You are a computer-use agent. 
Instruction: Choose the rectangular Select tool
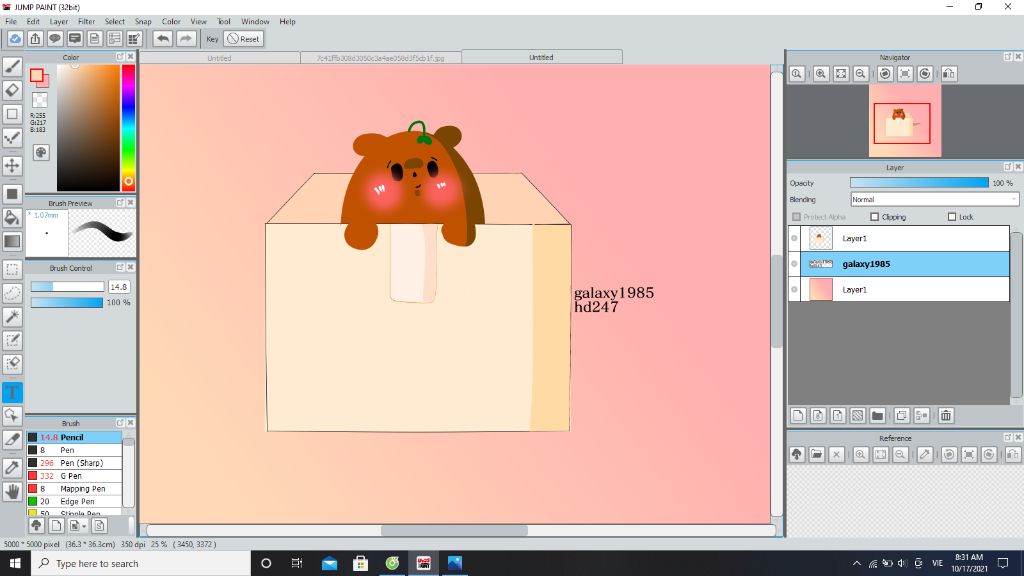click(x=12, y=269)
